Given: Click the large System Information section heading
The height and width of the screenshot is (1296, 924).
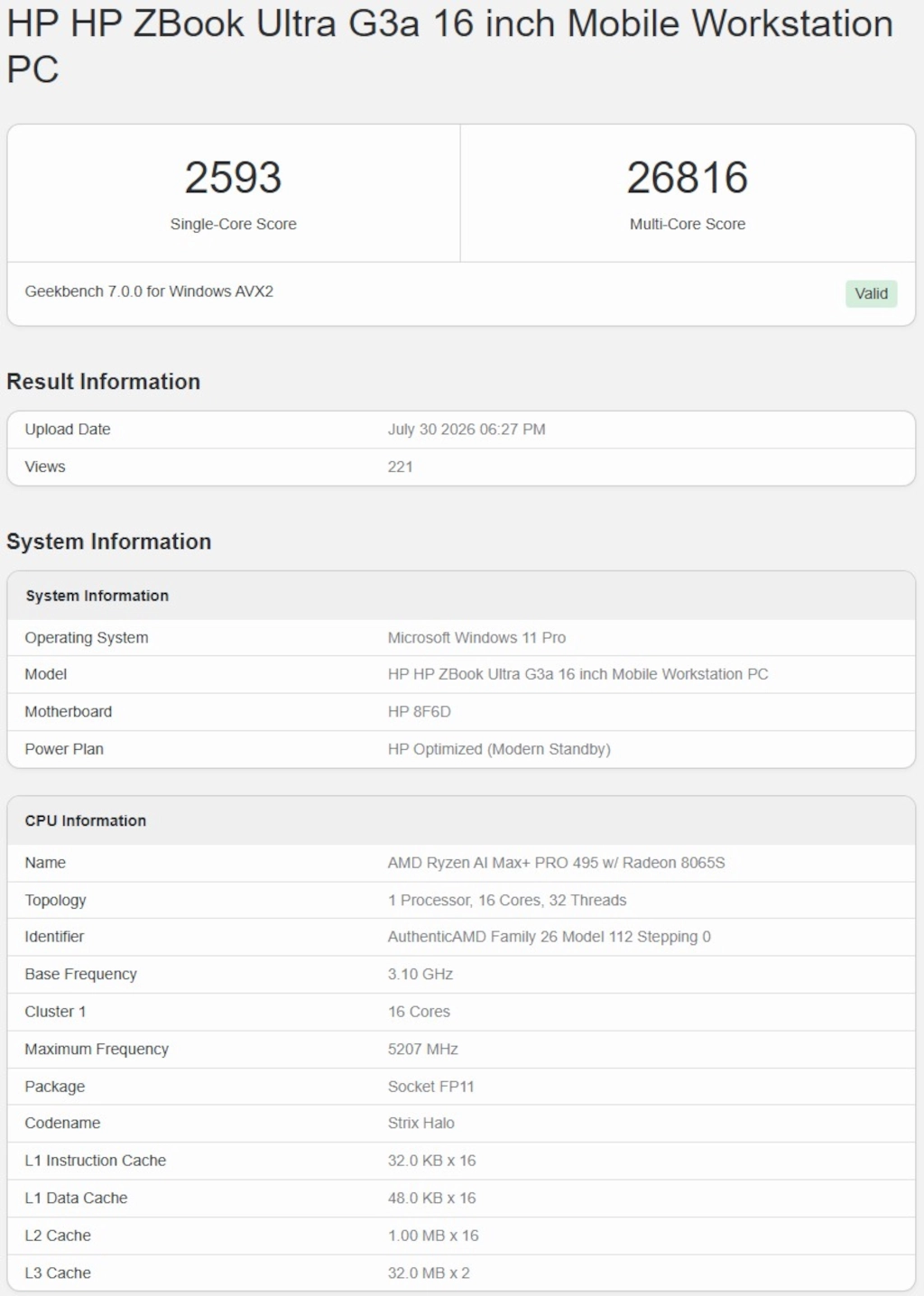Looking at the screenshot, I should (x=109, y=542).
